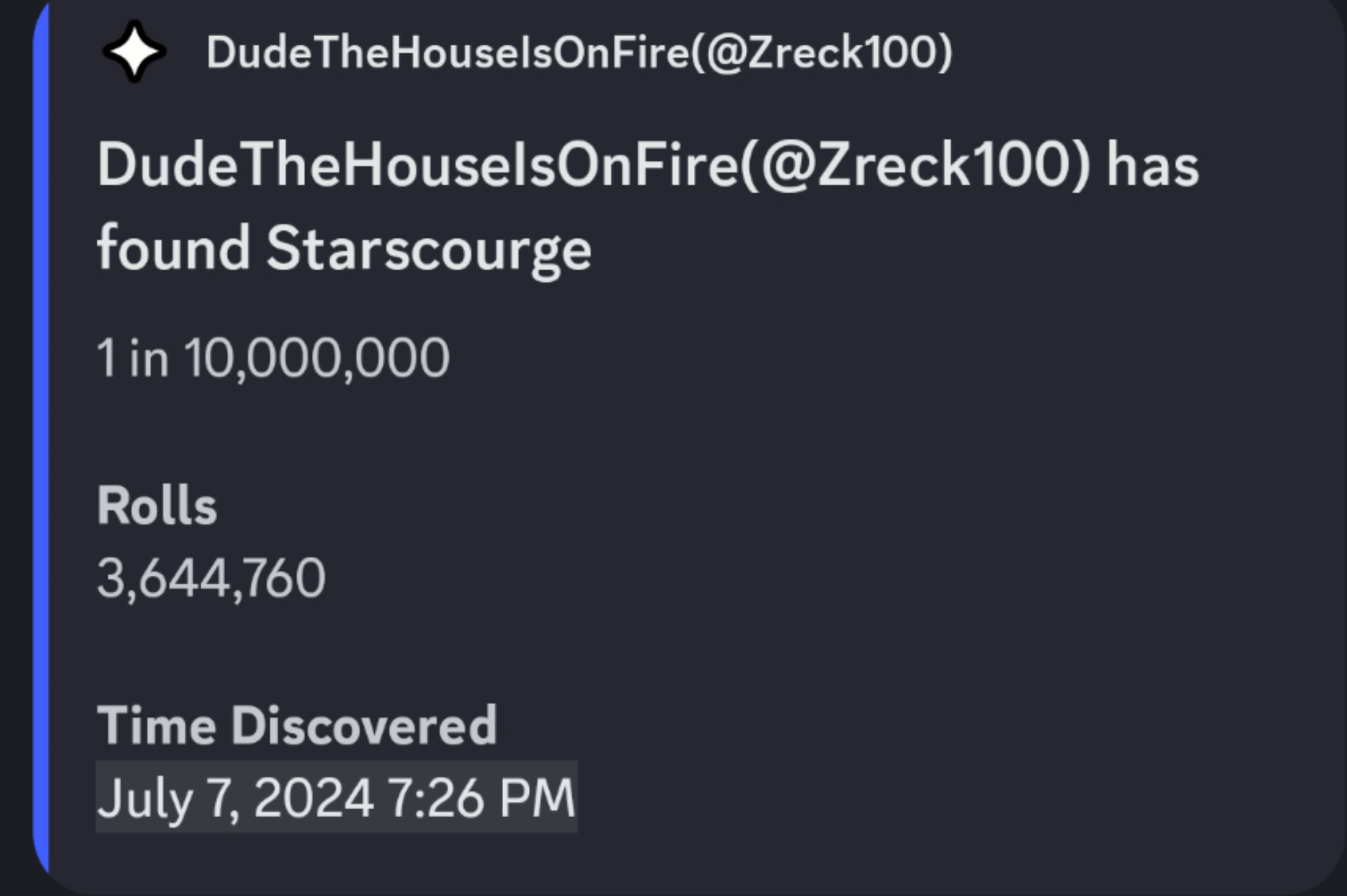
Task: Click the year 2024 in the timestamp
Action: 314,798
